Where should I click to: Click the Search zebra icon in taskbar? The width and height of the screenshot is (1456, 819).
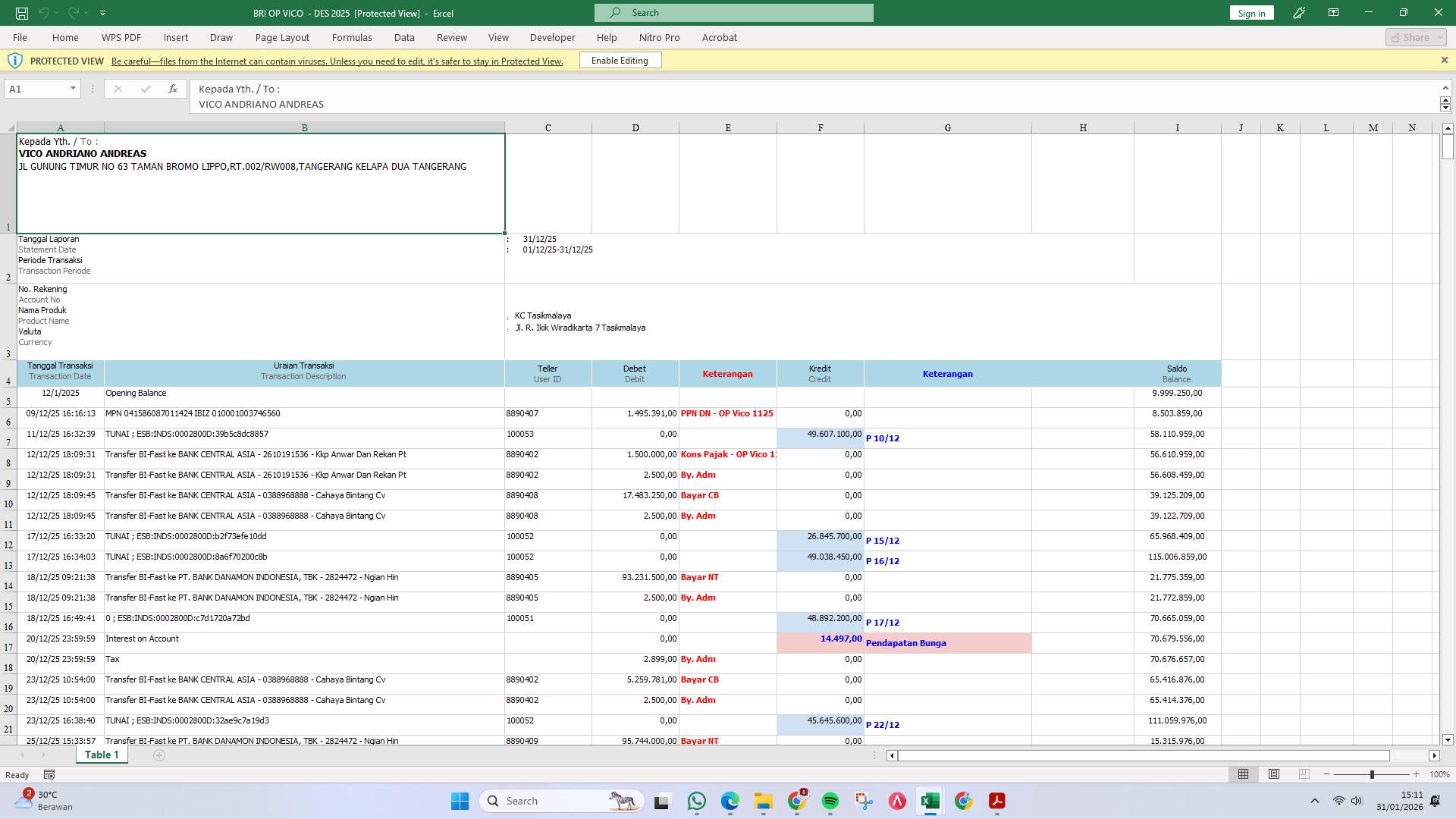[623, 801]
